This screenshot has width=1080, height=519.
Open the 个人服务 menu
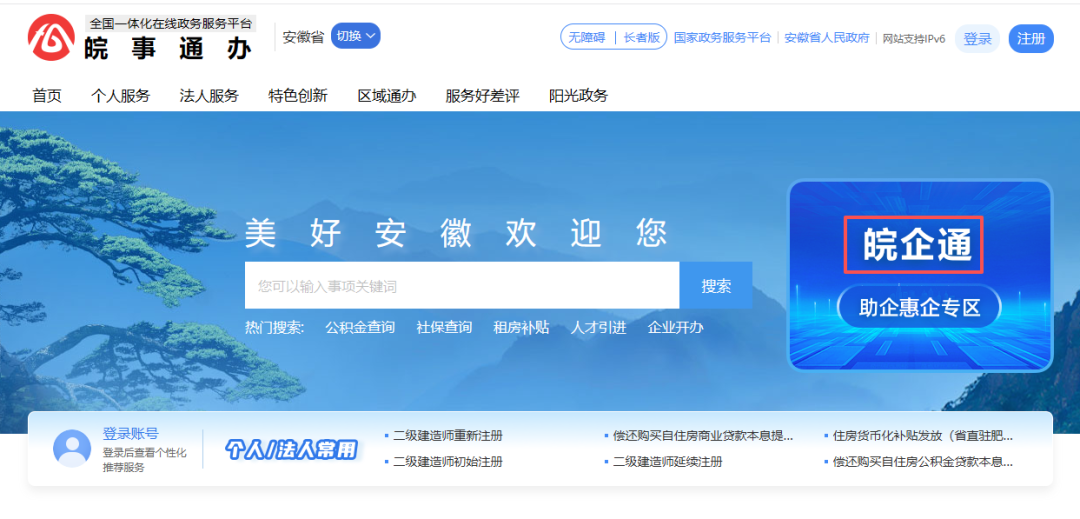coord(121,96)
